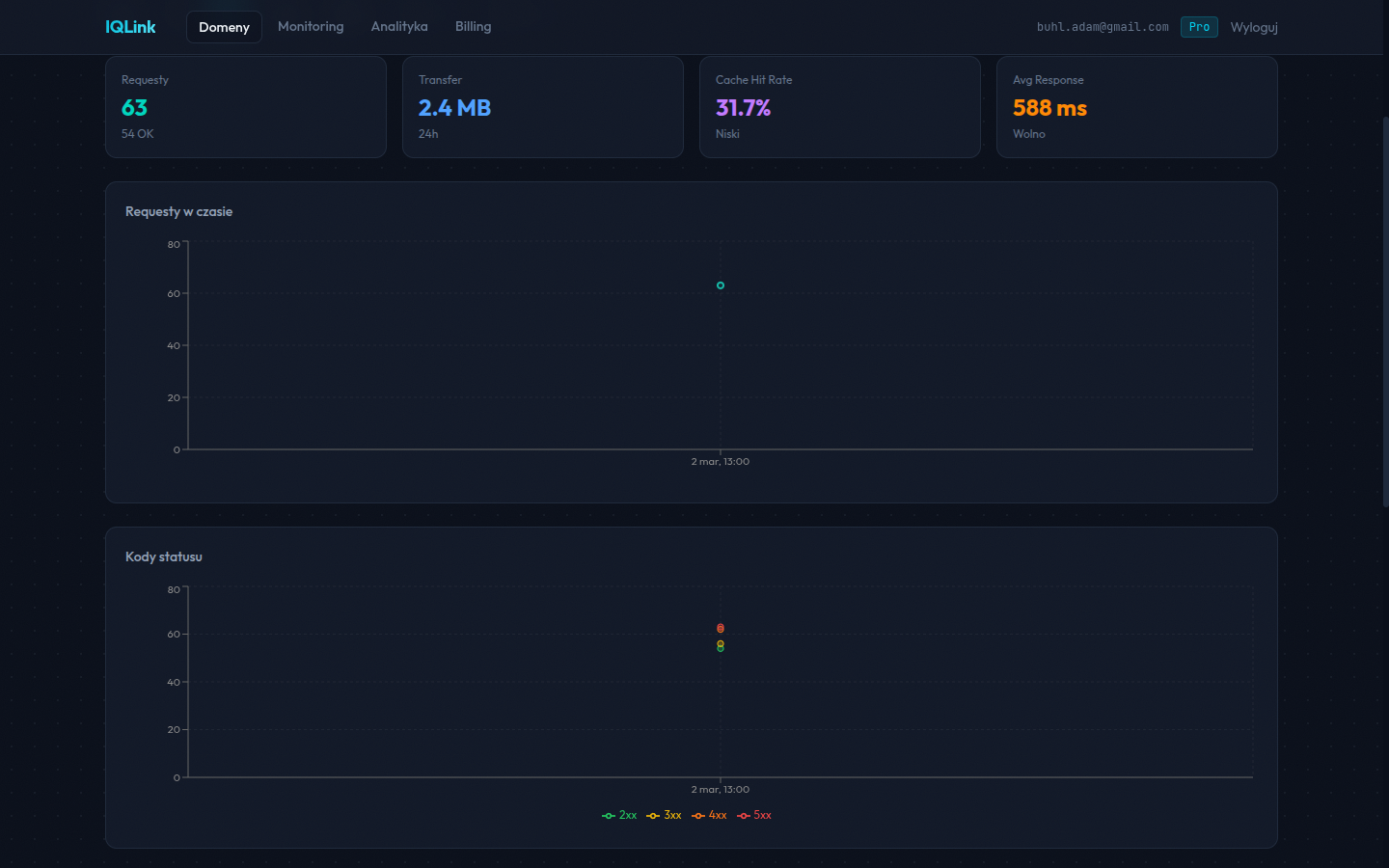The width and height of the screenshot is (1389, 868).
Task: Toggle the 2xx series in the legend
Action: [619, 816]
